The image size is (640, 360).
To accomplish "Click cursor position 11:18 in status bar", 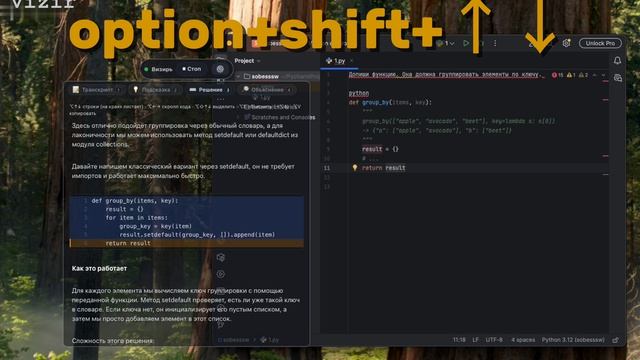I will [459, 340].
